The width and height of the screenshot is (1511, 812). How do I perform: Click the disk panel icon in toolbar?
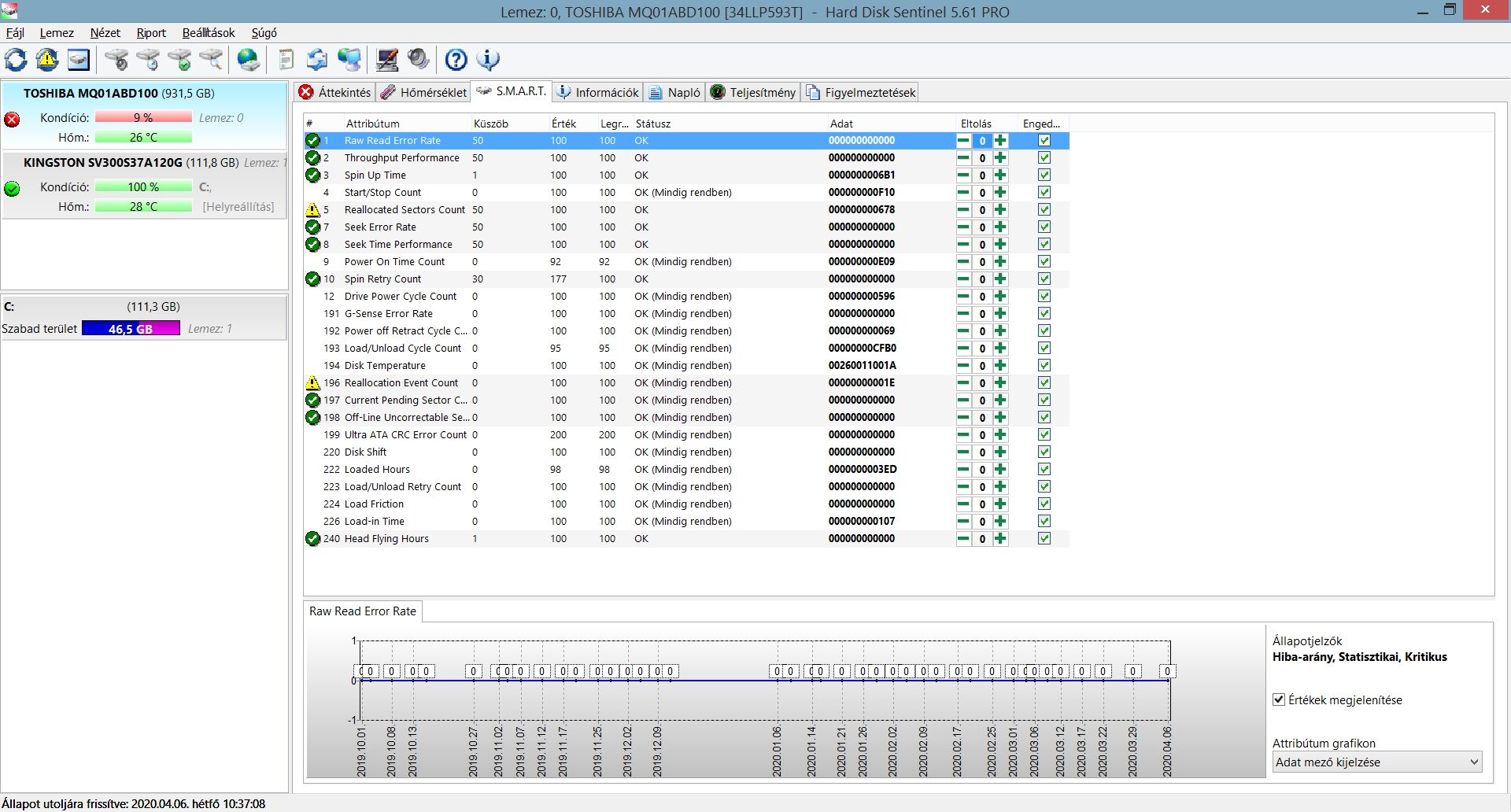(79, 60)
